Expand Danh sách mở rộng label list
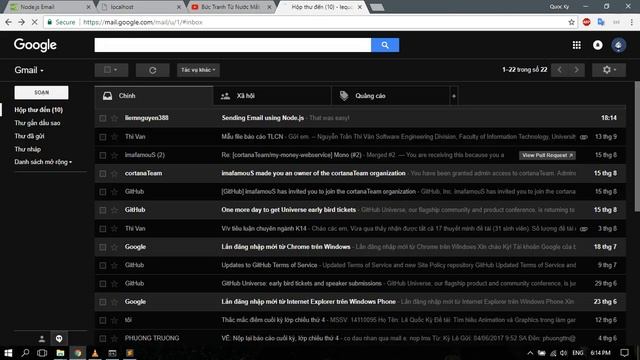Image resolution: width=640 pixels, height=360 pixels. [43, 162]
